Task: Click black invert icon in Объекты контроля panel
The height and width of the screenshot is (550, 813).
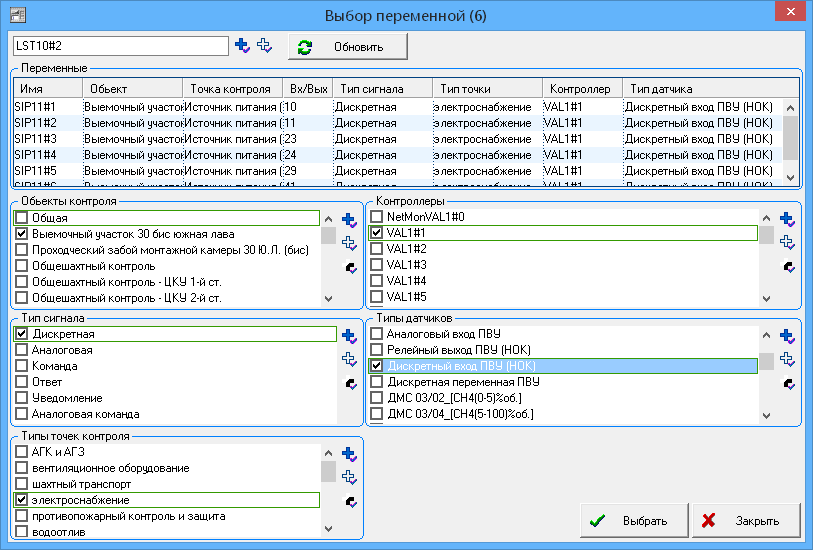Action: point(351,267)
